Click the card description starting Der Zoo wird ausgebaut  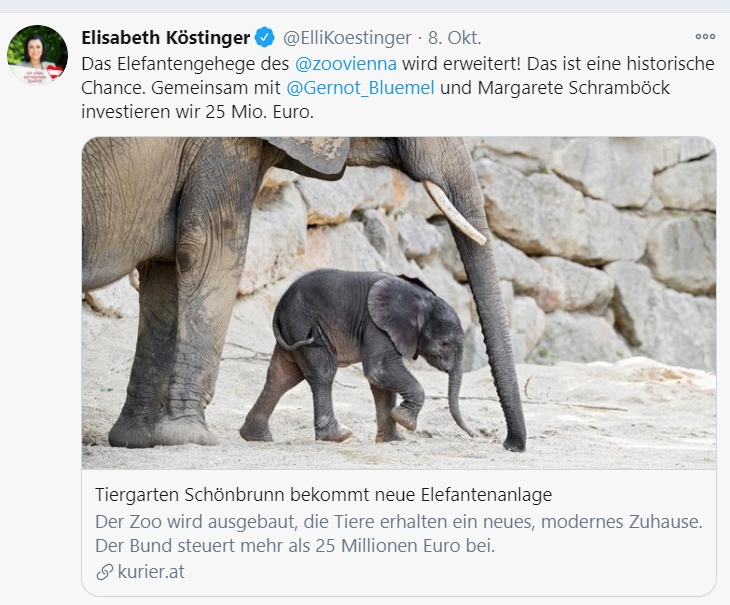399,522
